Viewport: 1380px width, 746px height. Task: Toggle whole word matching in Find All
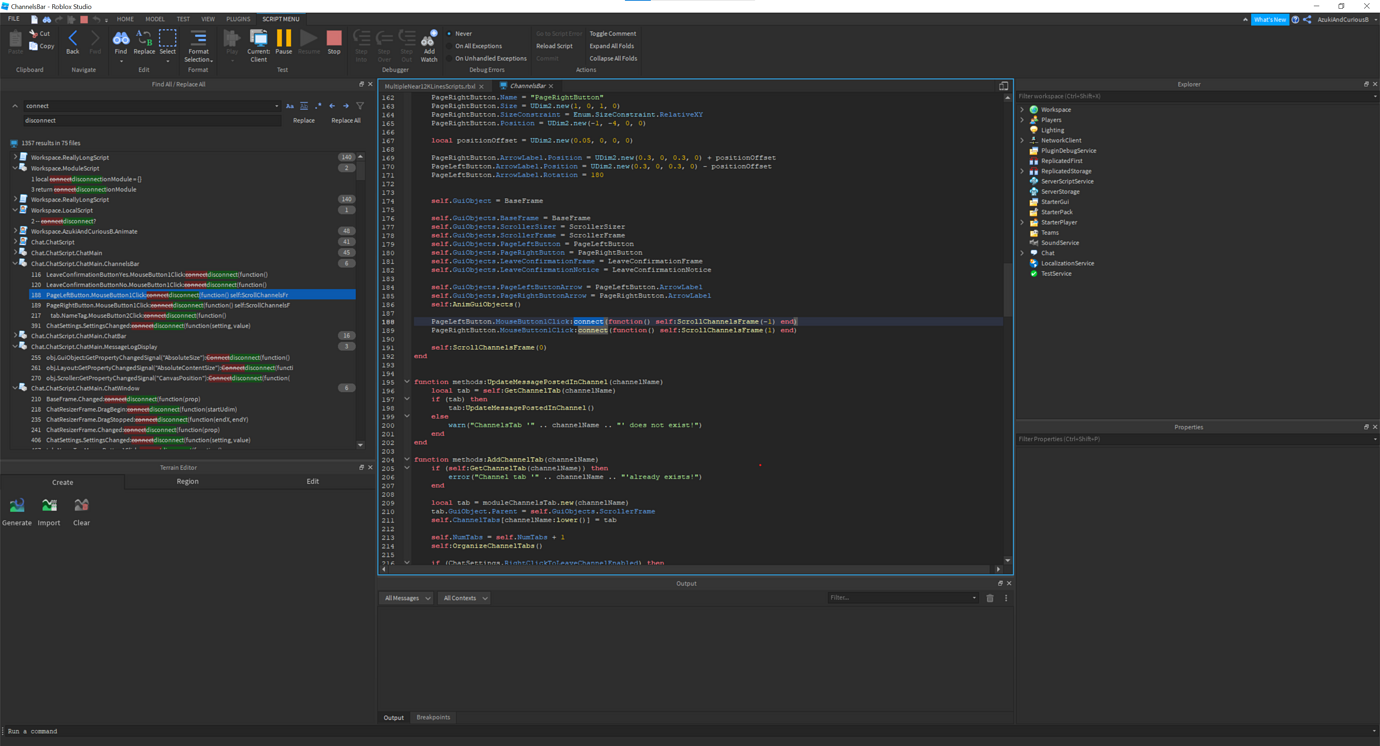pyautogui.click(x=304, y=106)
